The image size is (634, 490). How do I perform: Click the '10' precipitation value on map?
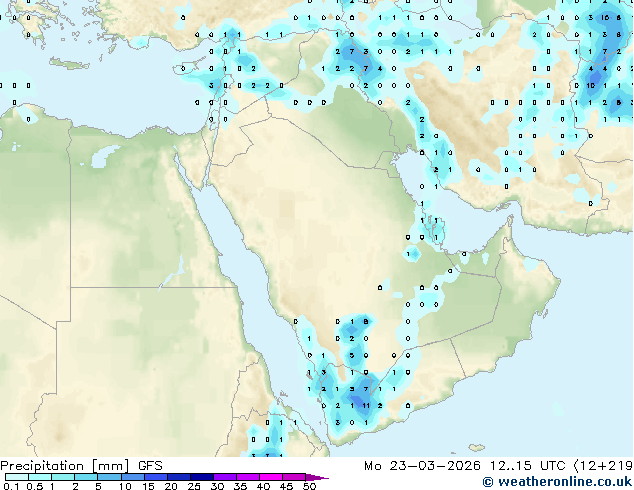coord(591,86)
